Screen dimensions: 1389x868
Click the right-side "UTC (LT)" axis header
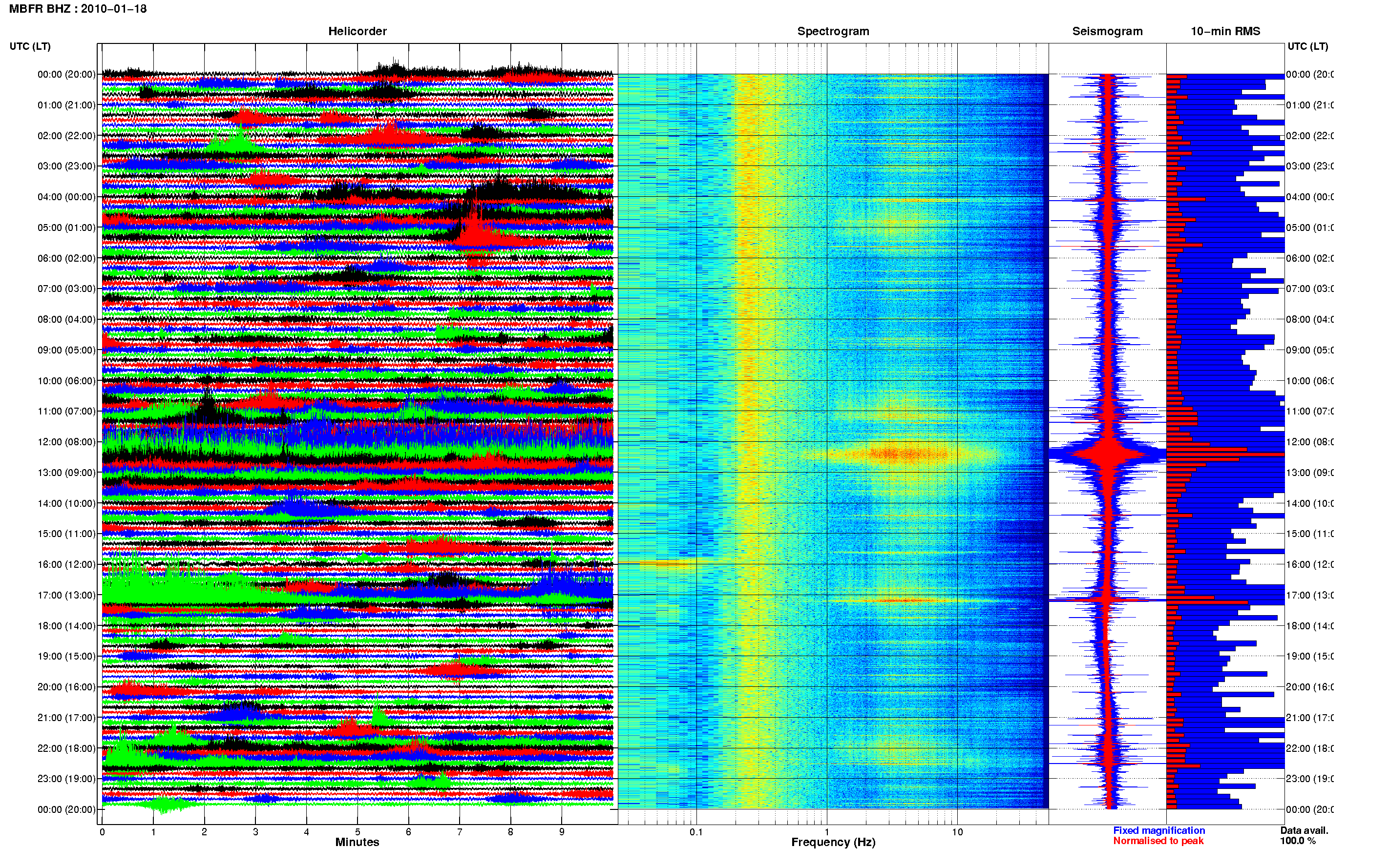[x=1307, y=46]
